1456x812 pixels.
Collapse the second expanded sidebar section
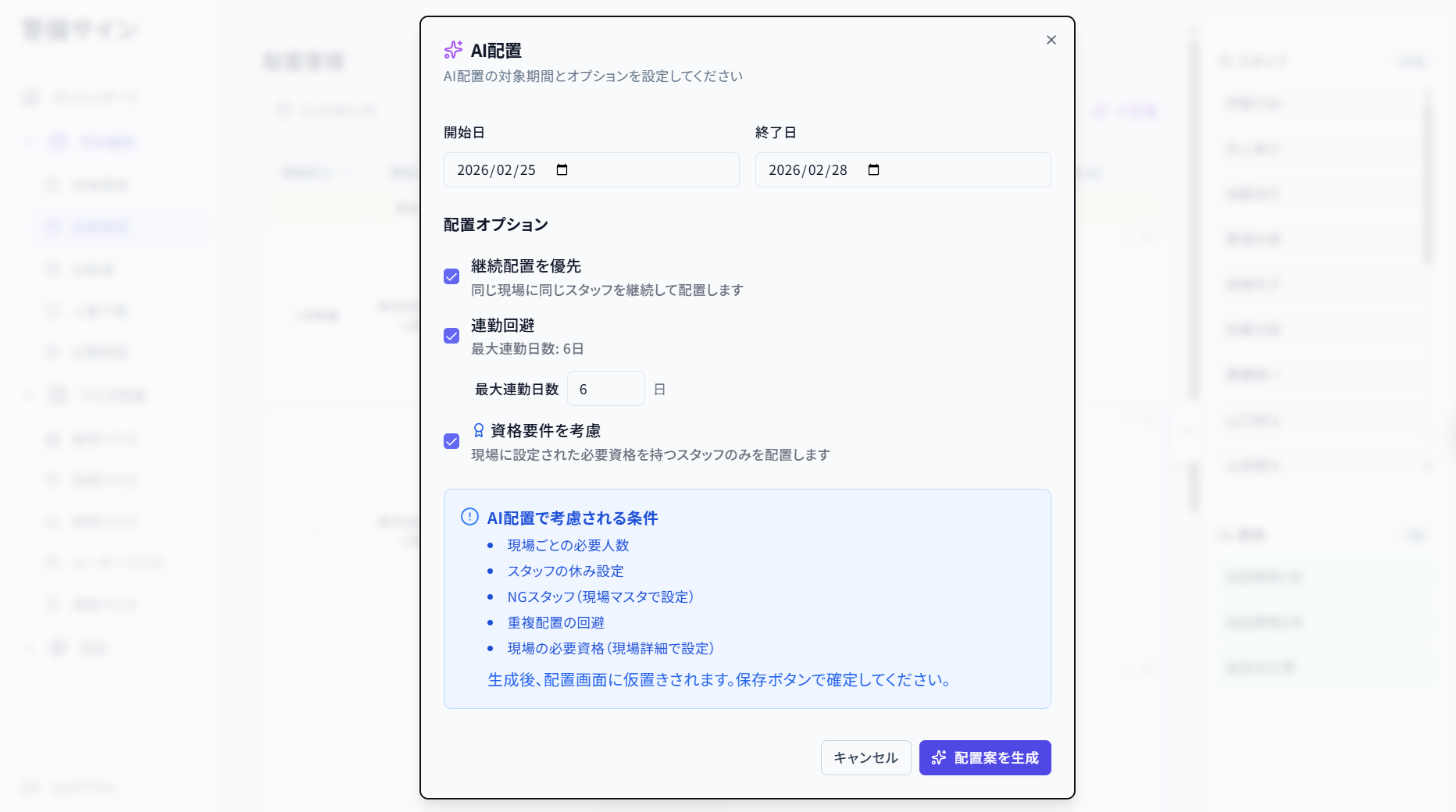(28, 395)
